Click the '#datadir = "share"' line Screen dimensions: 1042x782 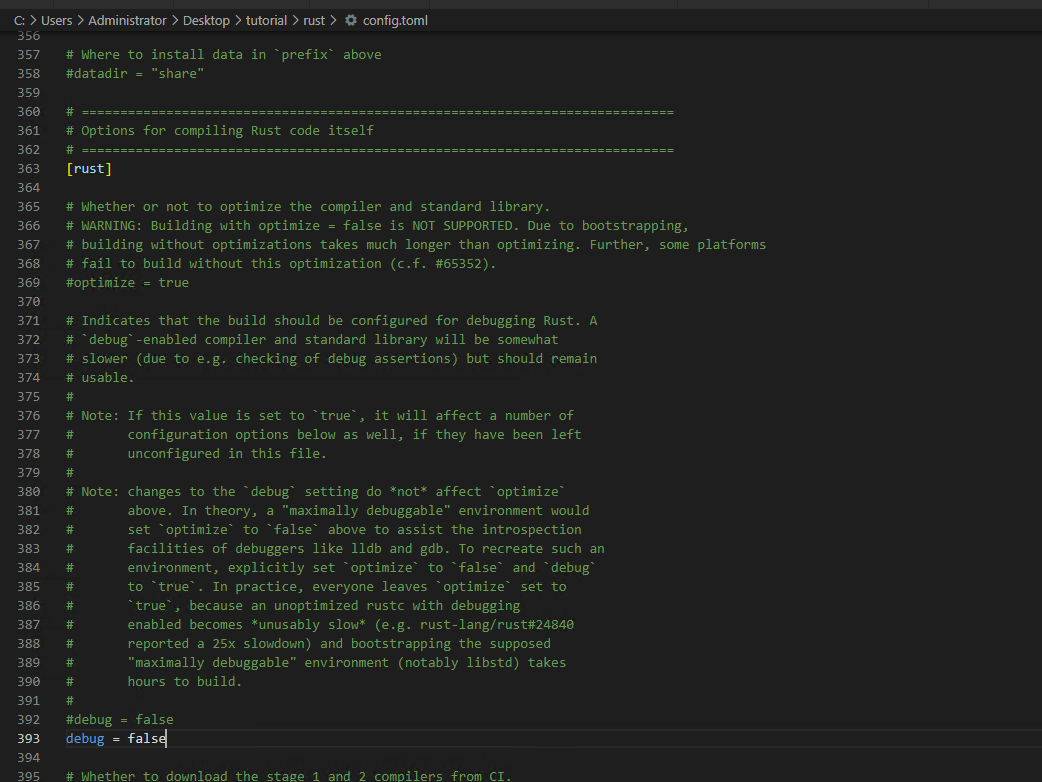(x=135, y=74)
